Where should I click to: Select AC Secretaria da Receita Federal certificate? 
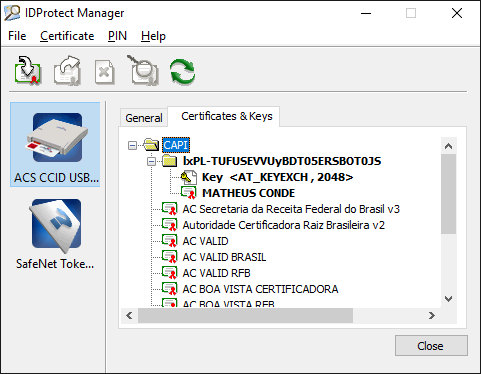pos(291,209)
